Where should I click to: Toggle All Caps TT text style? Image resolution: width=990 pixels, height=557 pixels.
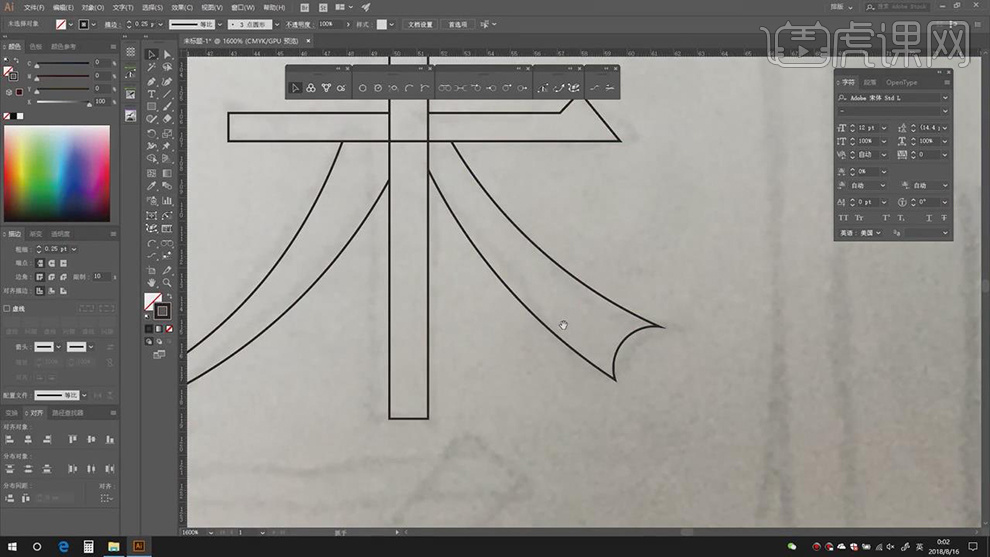[x=843, y=218]
